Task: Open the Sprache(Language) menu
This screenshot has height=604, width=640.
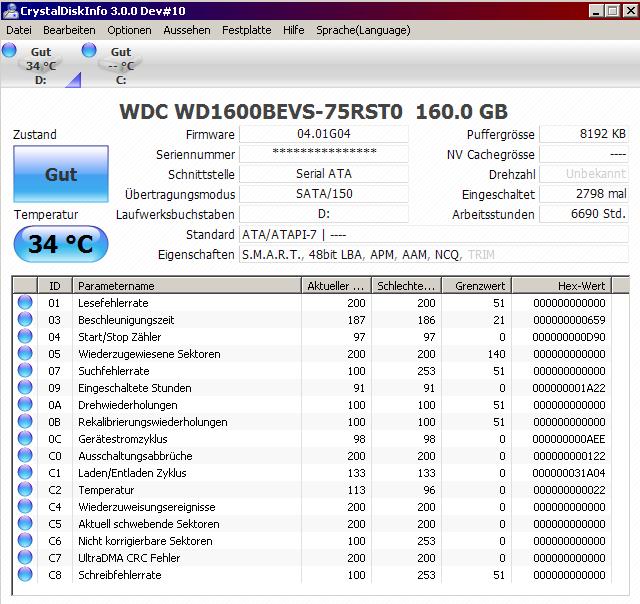Action: point(363,30)
